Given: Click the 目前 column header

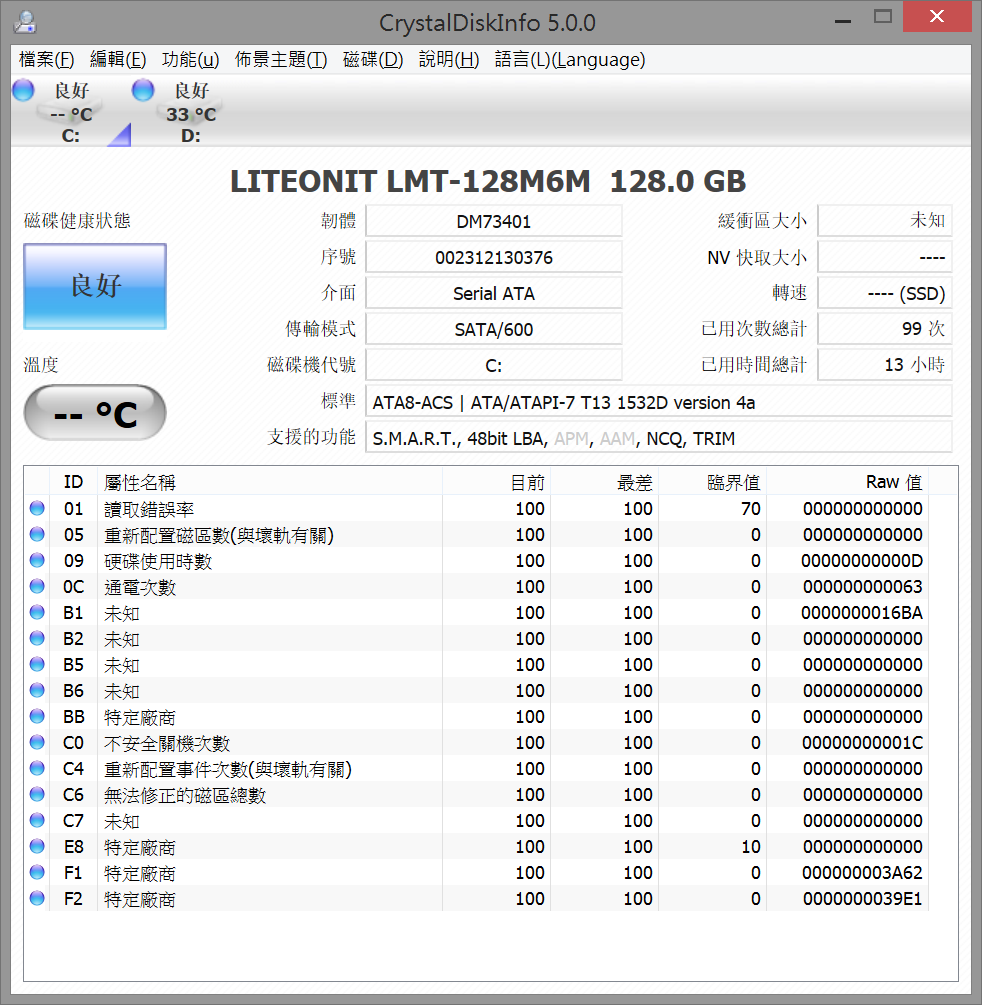Looking at the screenshot, I should (x=496, y=482).
